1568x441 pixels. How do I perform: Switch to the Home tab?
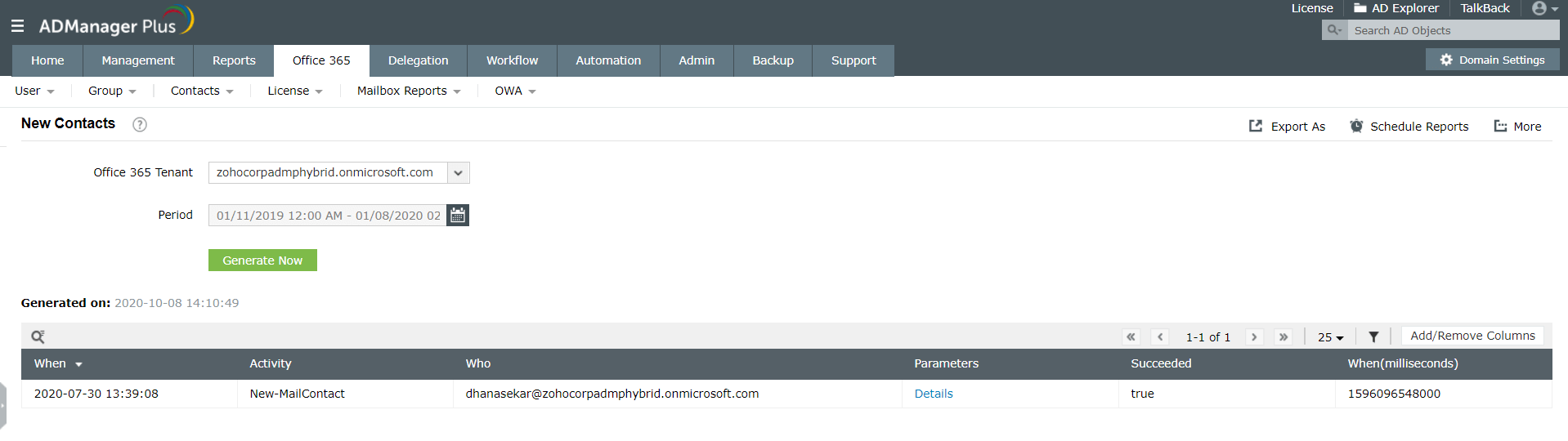tap(47, 60)
